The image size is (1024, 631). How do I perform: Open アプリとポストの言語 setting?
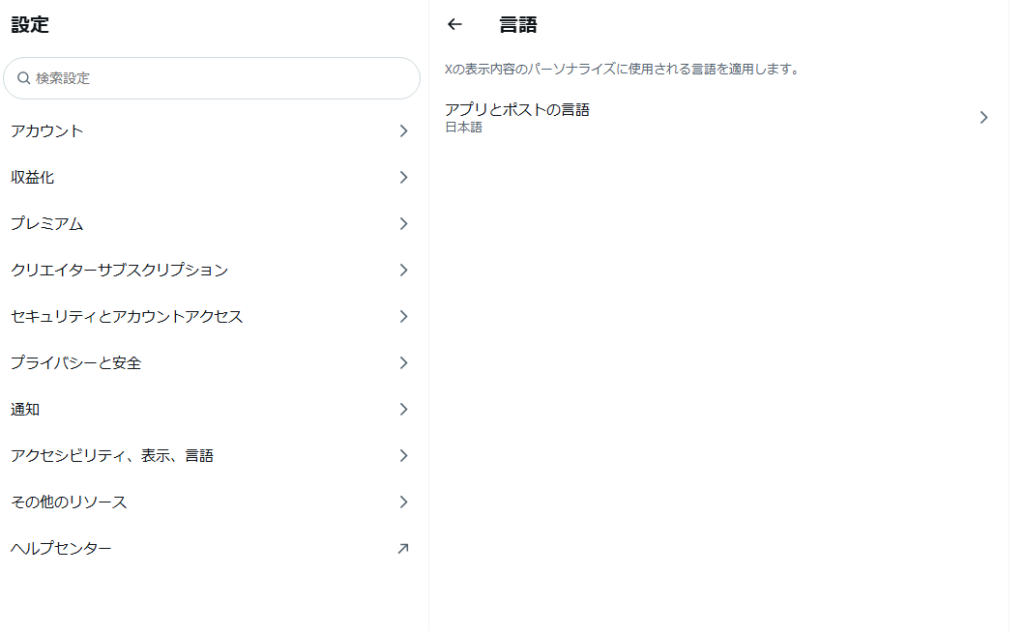tap(517, 110)
